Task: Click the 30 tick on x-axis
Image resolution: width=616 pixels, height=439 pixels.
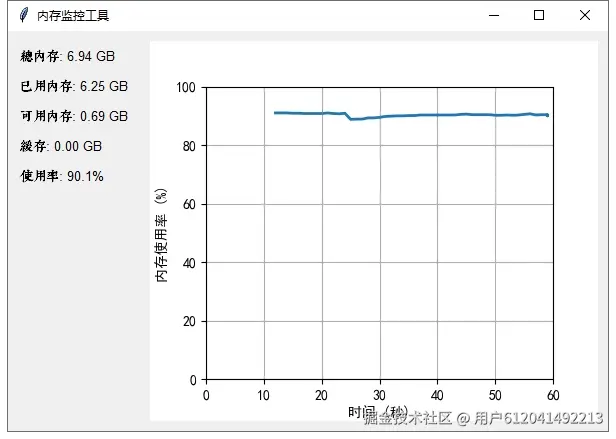Action: point(379,395)
